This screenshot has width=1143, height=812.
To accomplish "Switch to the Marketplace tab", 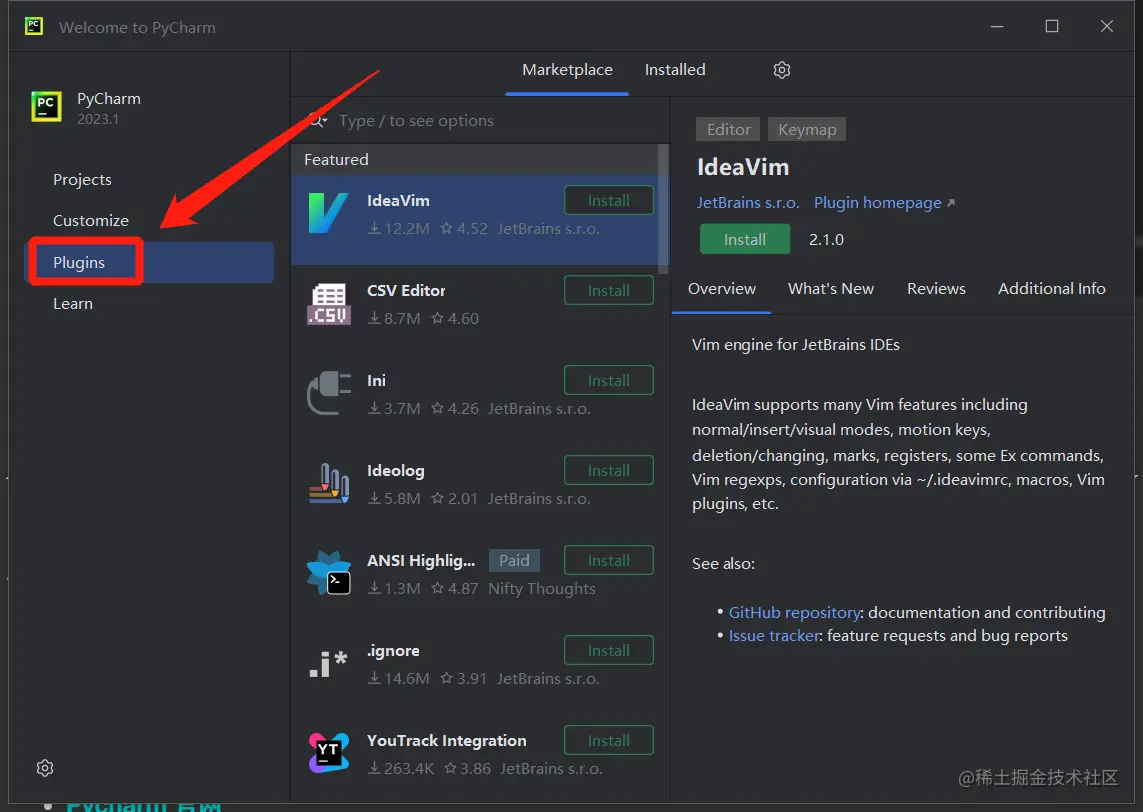I will point(567,70).
